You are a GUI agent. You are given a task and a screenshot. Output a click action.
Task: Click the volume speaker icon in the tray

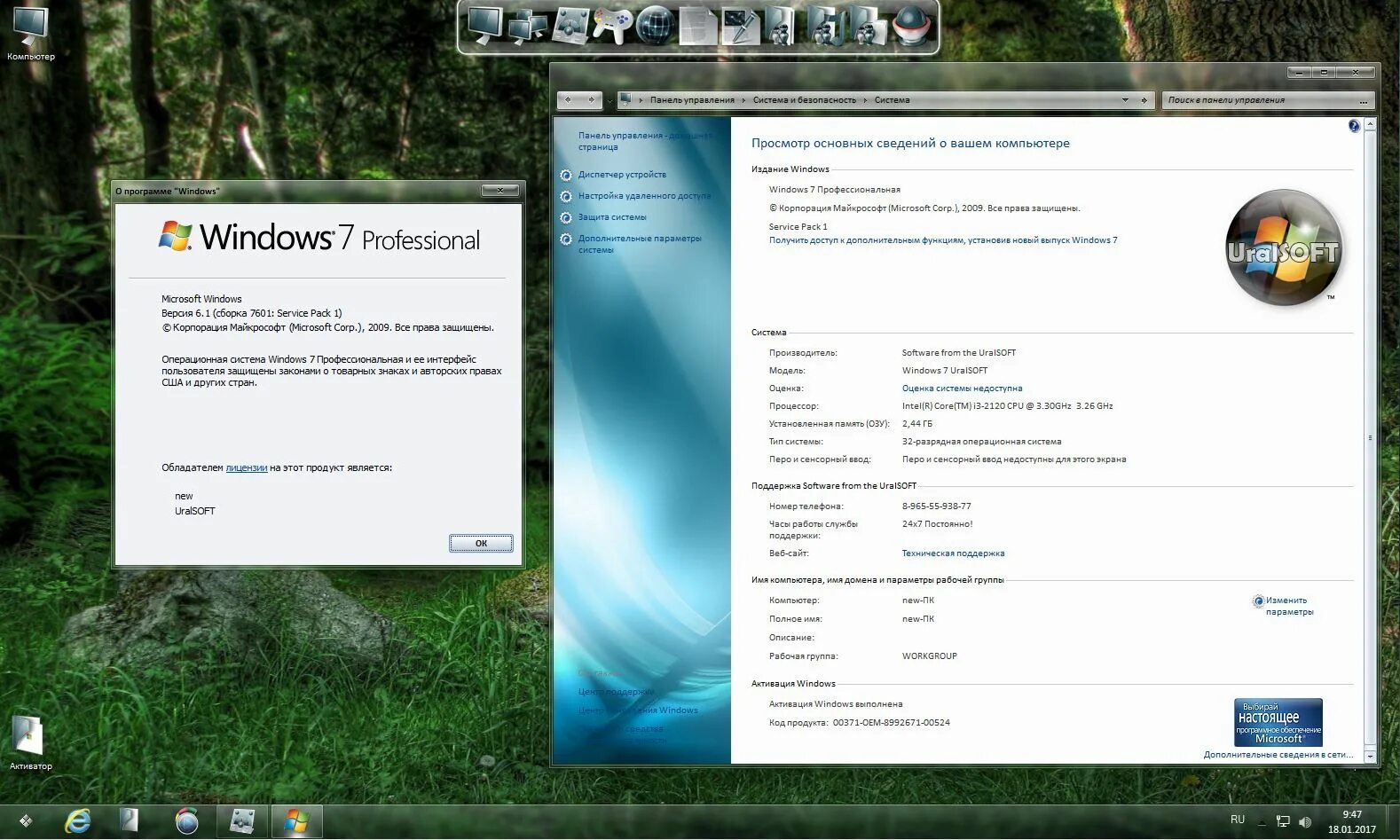coord(1305,821)
